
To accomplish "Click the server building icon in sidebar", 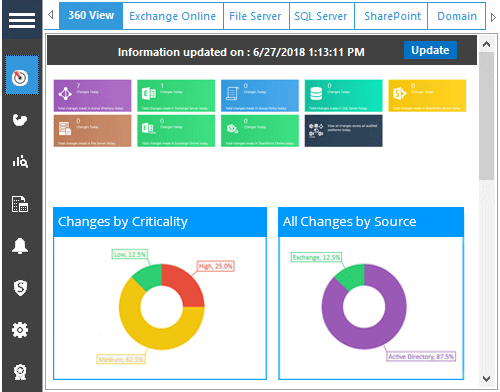I will point(20,204).
